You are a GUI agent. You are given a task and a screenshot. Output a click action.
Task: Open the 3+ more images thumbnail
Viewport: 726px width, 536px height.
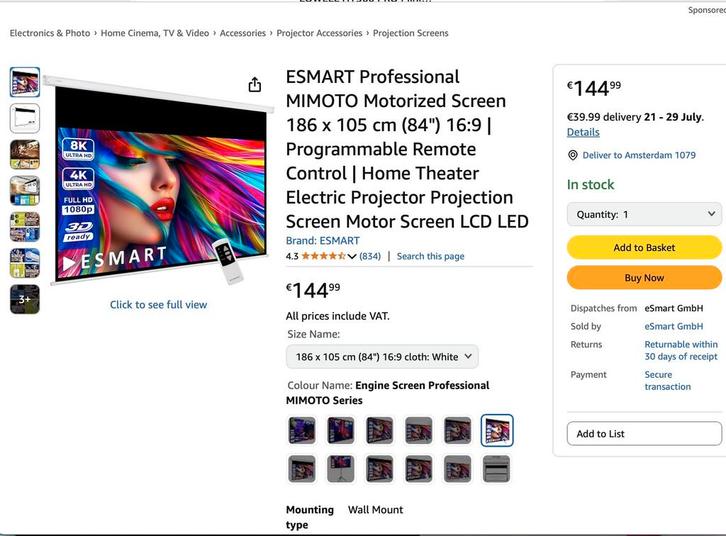(25, 299)
